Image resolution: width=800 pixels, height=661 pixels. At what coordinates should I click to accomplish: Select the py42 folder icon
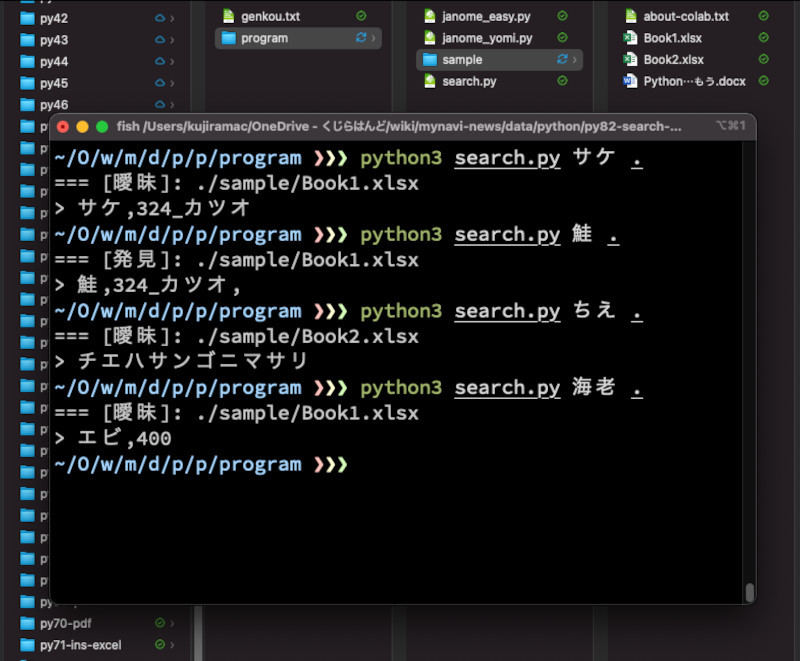pos(27,18)
